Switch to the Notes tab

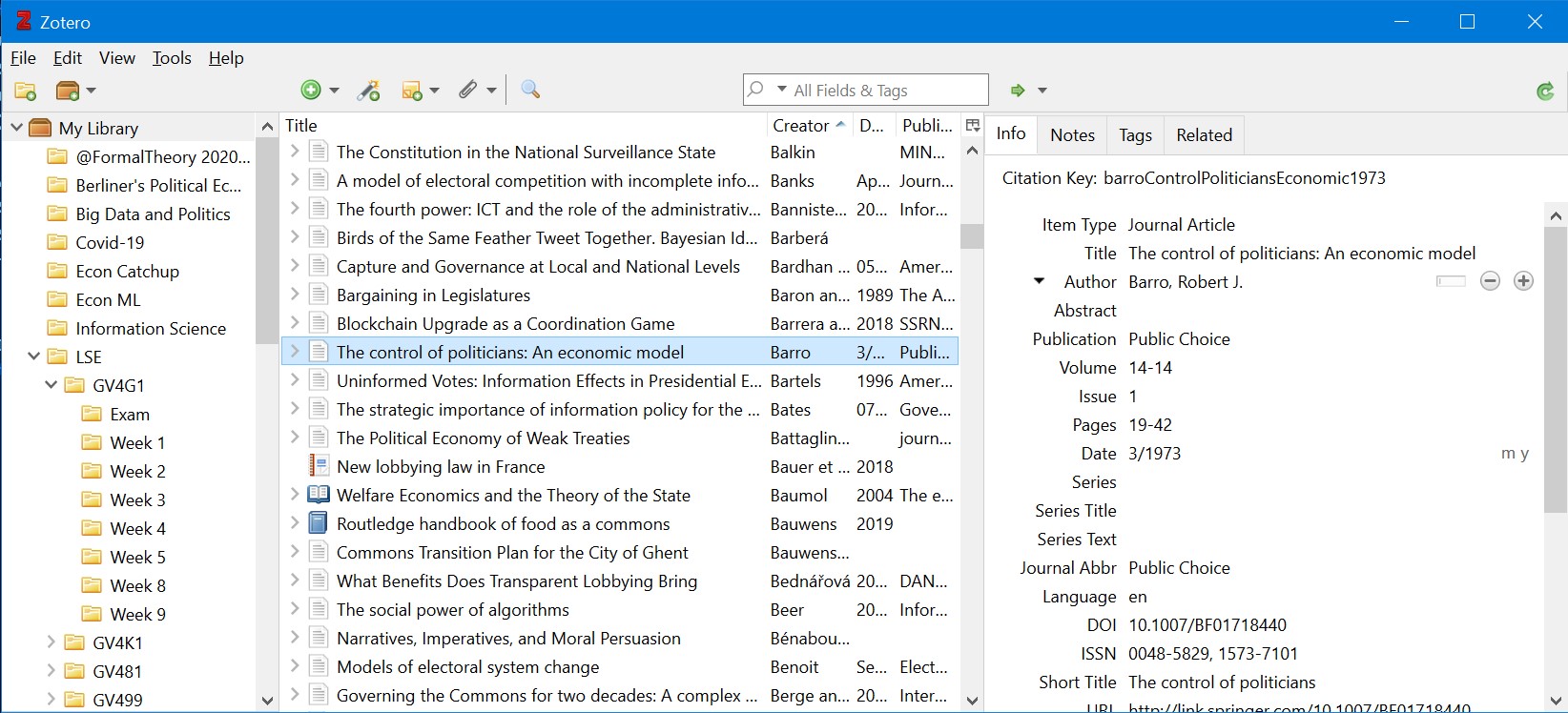[1072, 135]
